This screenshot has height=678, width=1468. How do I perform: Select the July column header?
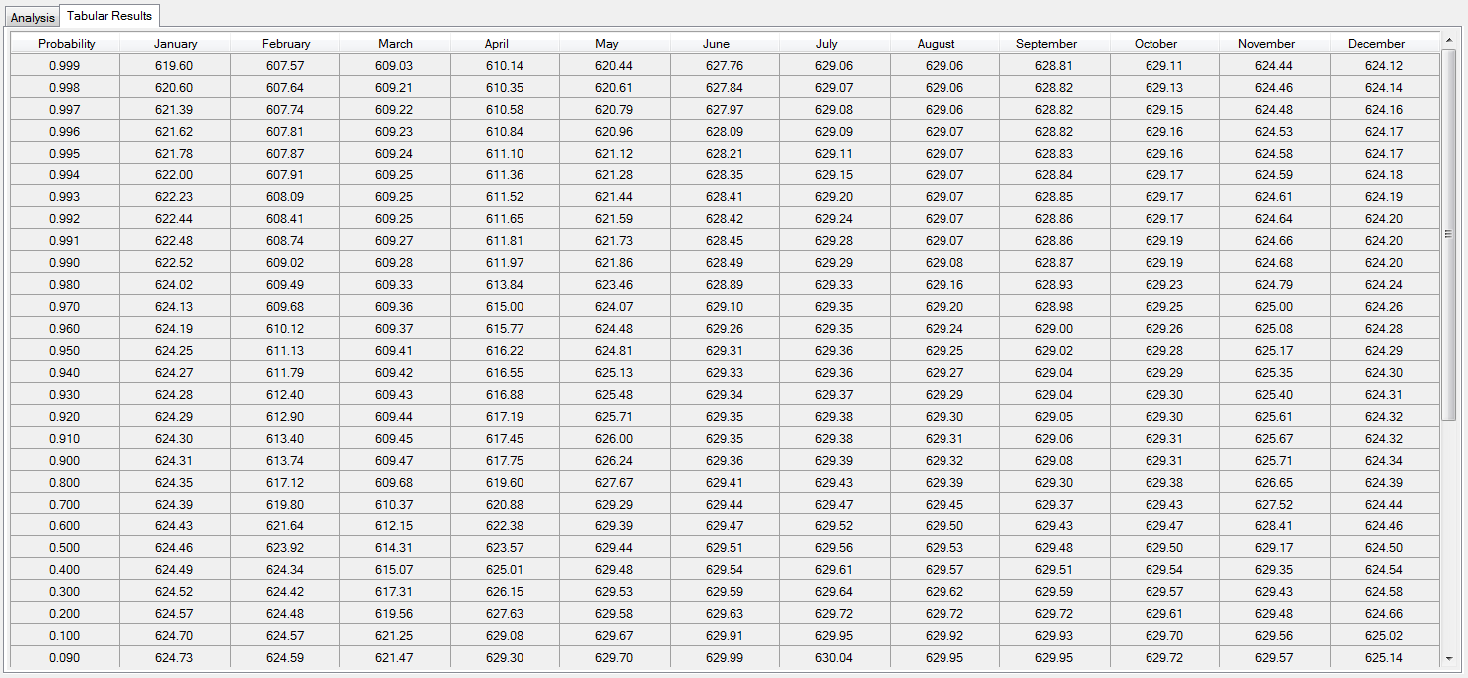(x=826, y=43)
